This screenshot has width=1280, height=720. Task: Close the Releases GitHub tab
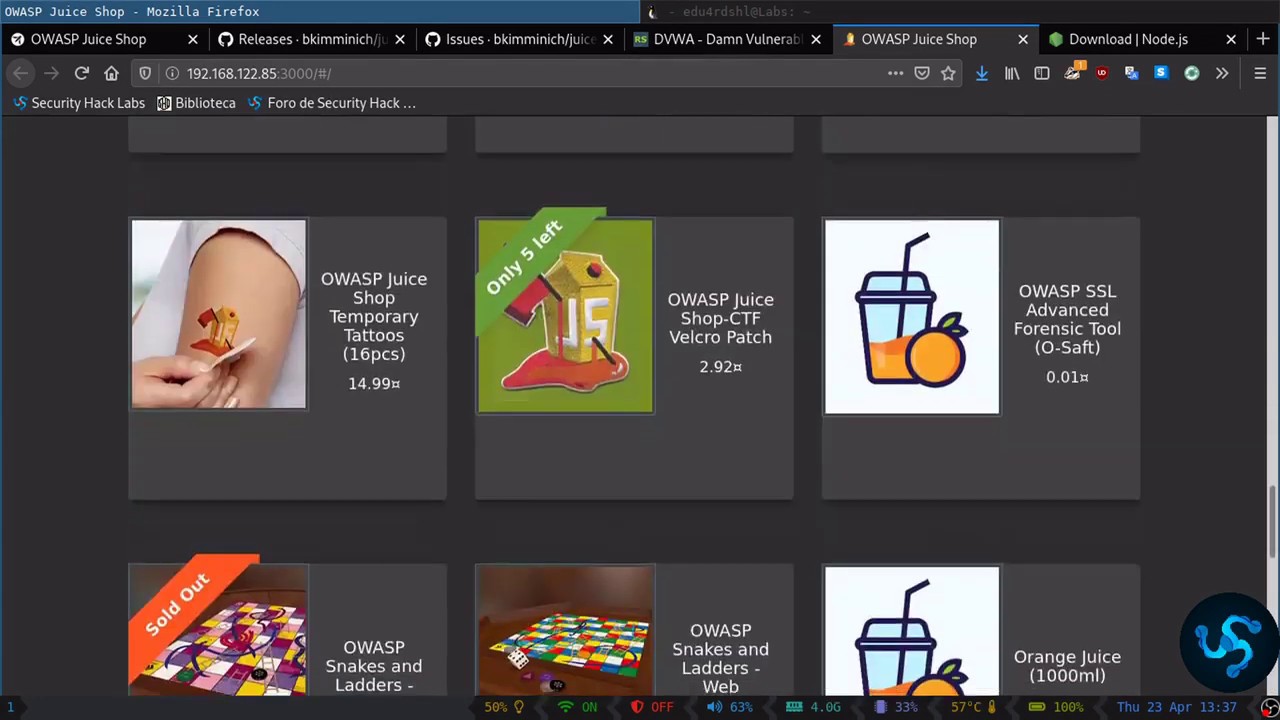coord(400,39)
